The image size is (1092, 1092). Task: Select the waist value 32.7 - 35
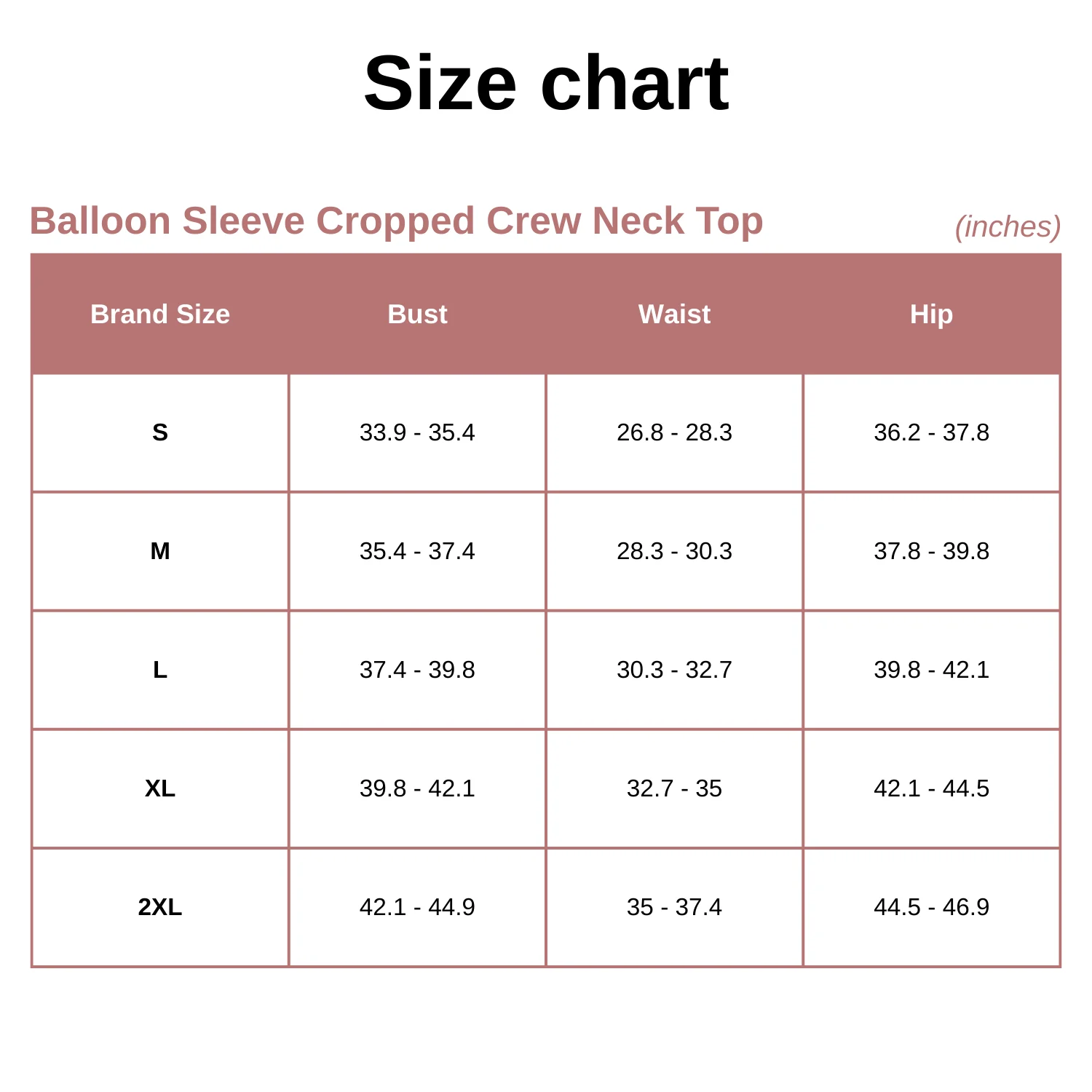pos(674,788)
